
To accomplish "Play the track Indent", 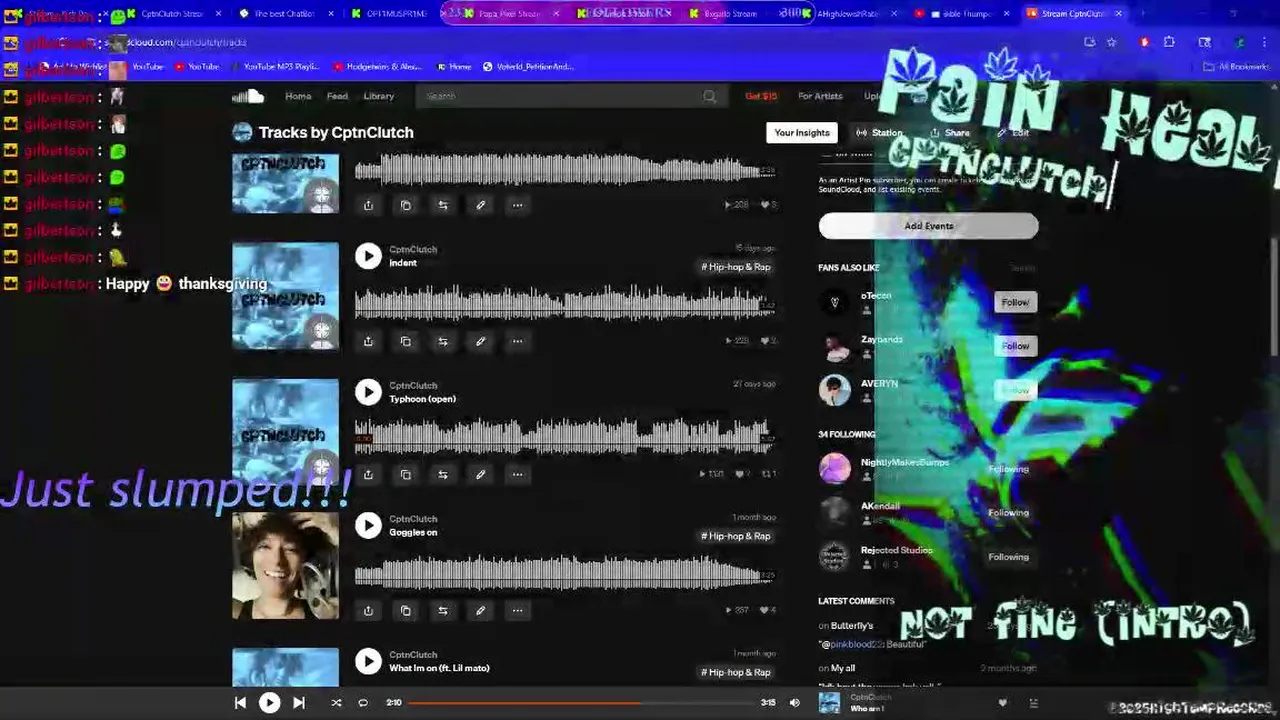I will point(368,256).
